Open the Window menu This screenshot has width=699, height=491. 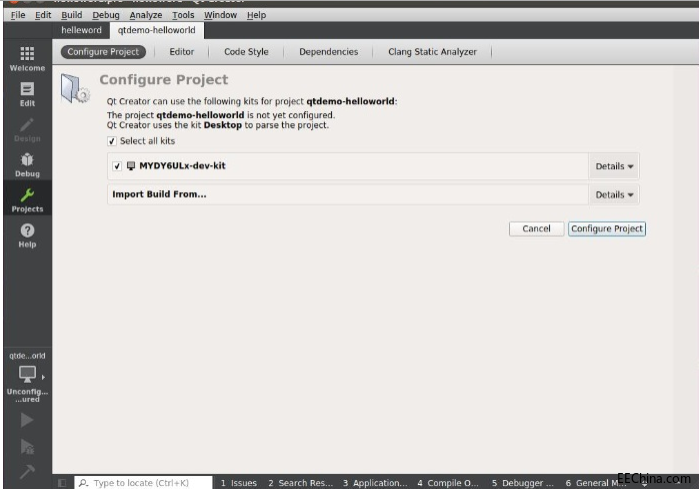pyautogui.click(x=220, y=15)
